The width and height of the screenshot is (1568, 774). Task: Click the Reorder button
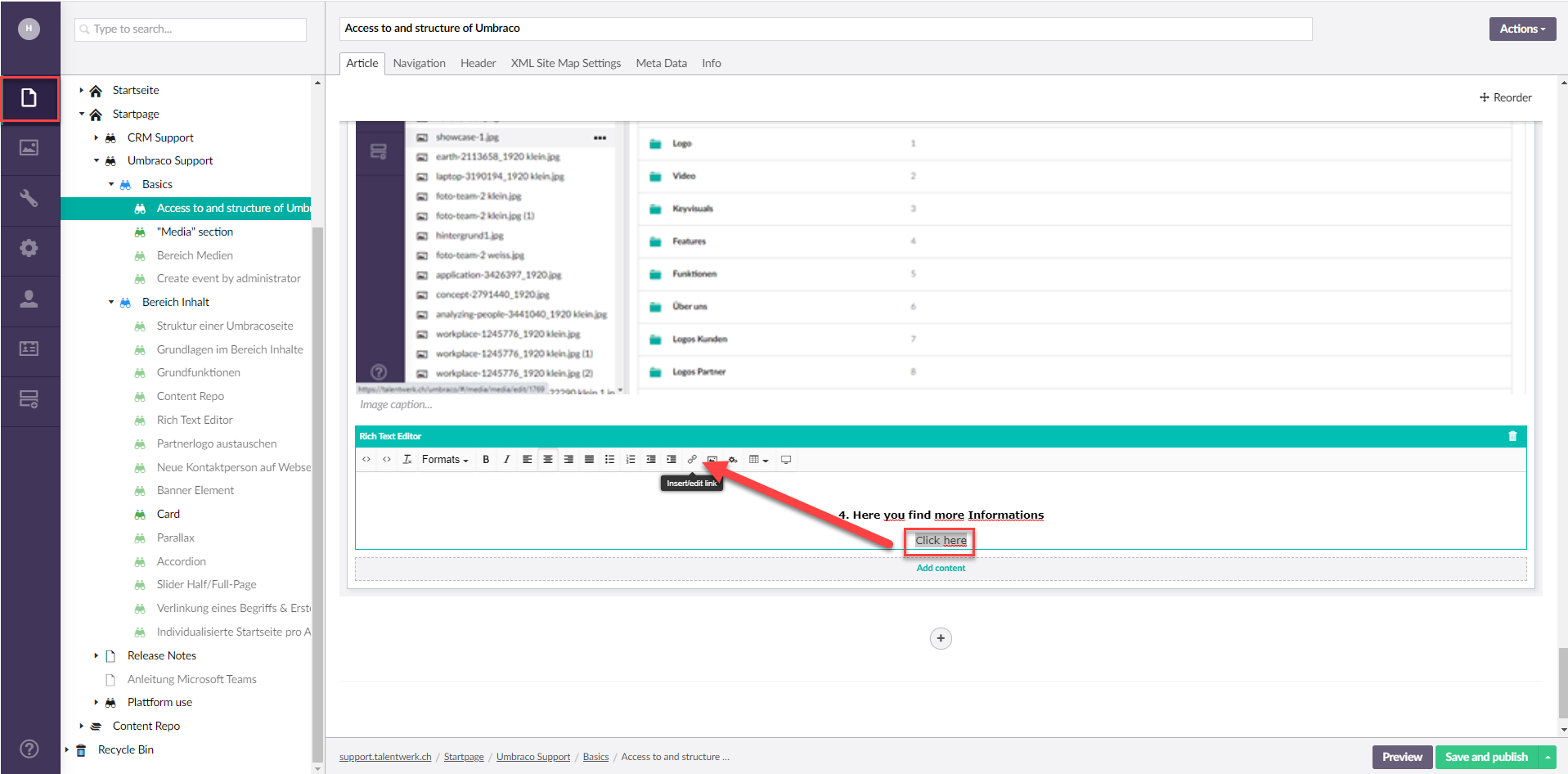(1506, 97)
